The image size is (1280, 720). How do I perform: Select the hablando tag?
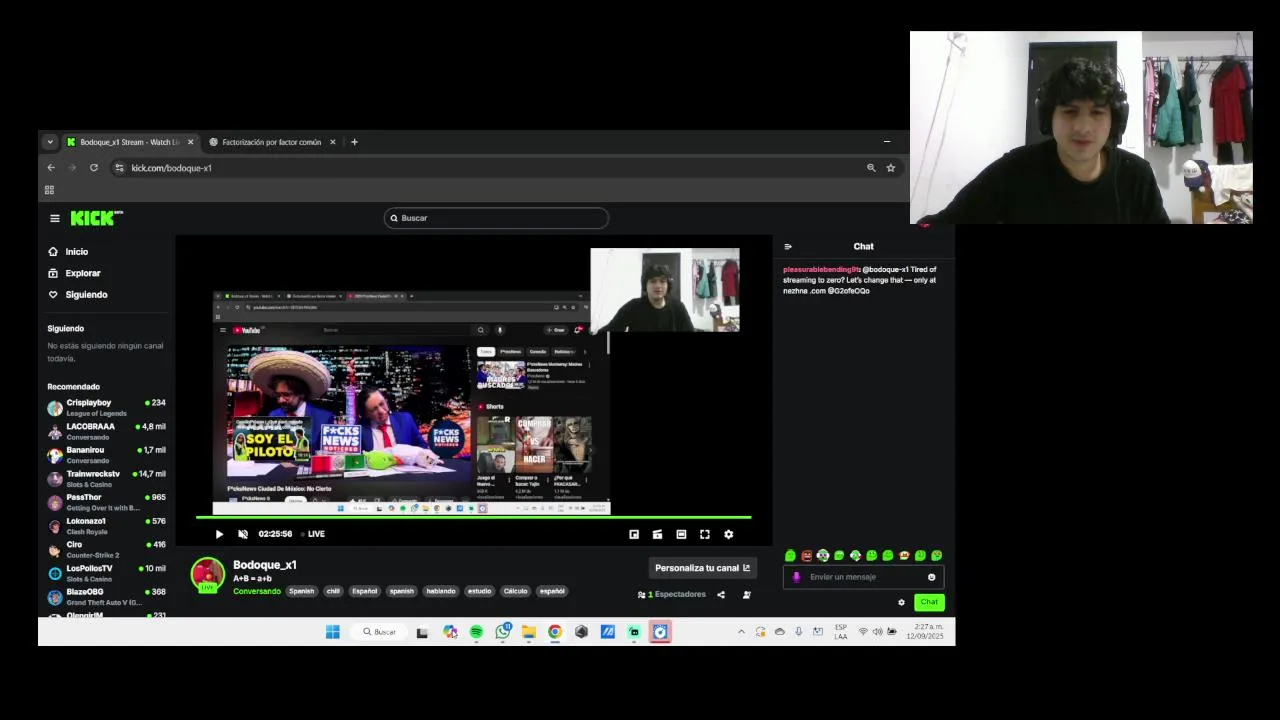pyautogui.click(x=440, y=591)
